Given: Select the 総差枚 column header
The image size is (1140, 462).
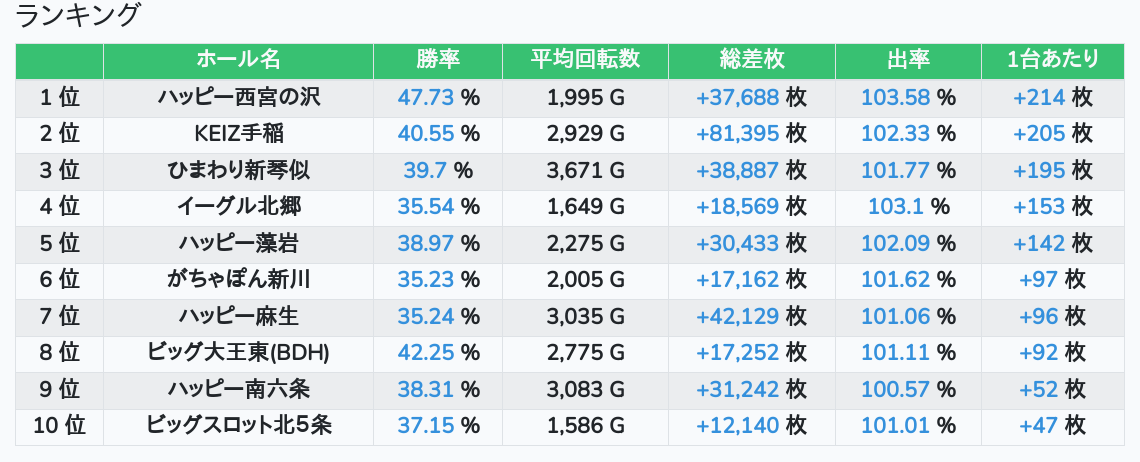Looking at the screenshot, I should click(751, 60).
